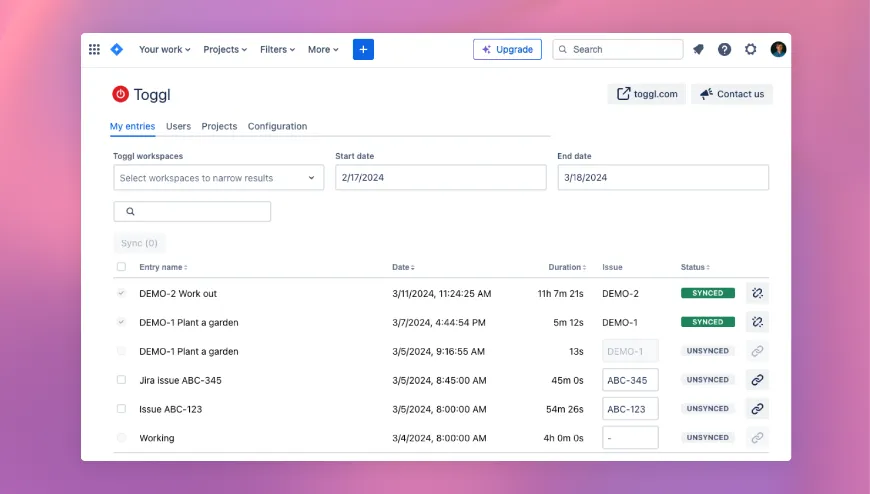Toggle the select-all checkbox in table header
This screenshot has width=870, height=494.
121,267
